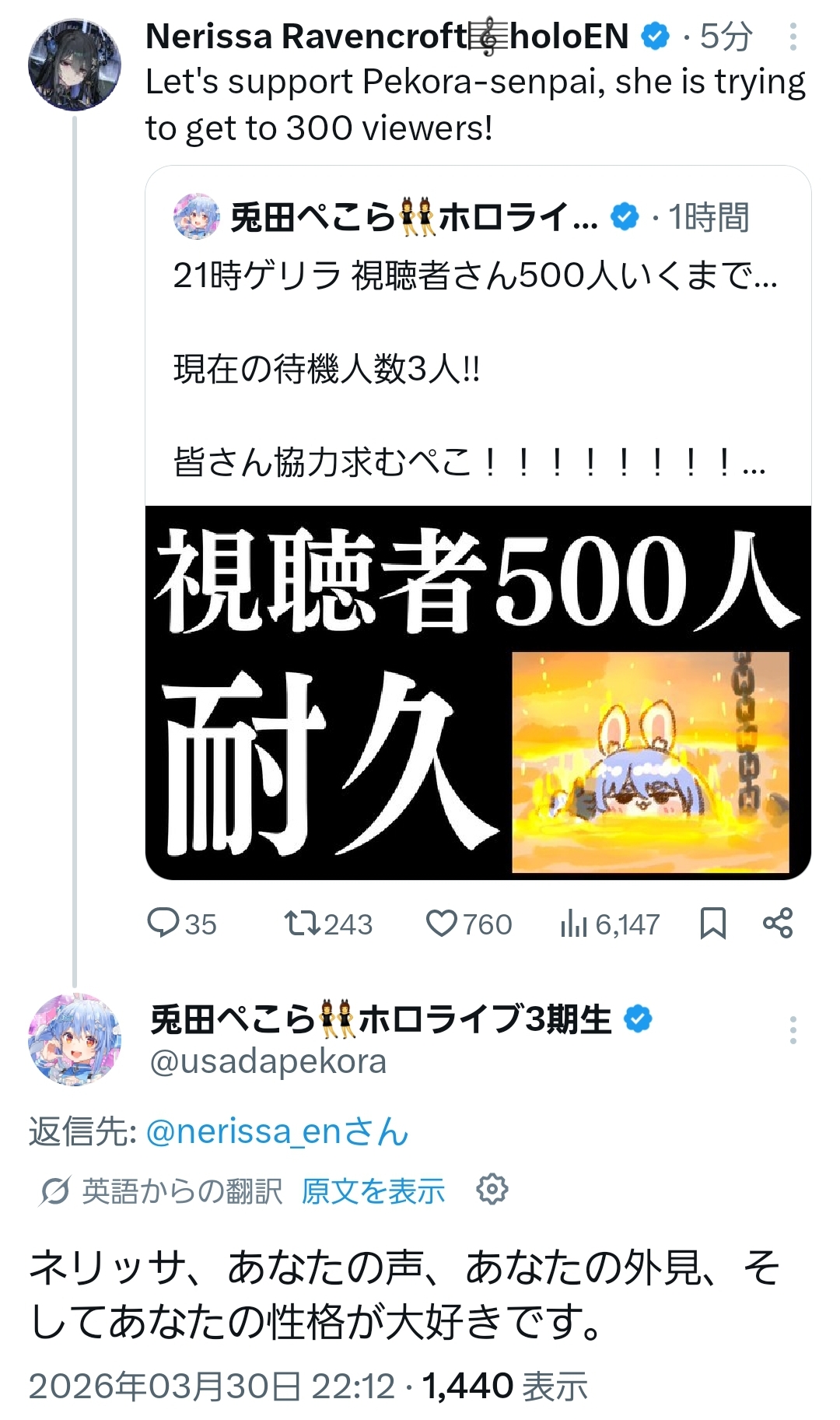Tap the share icon on Nerissa's tweet
The height and width of the screenshot is (1420, 840).
(x=778, y=923)
